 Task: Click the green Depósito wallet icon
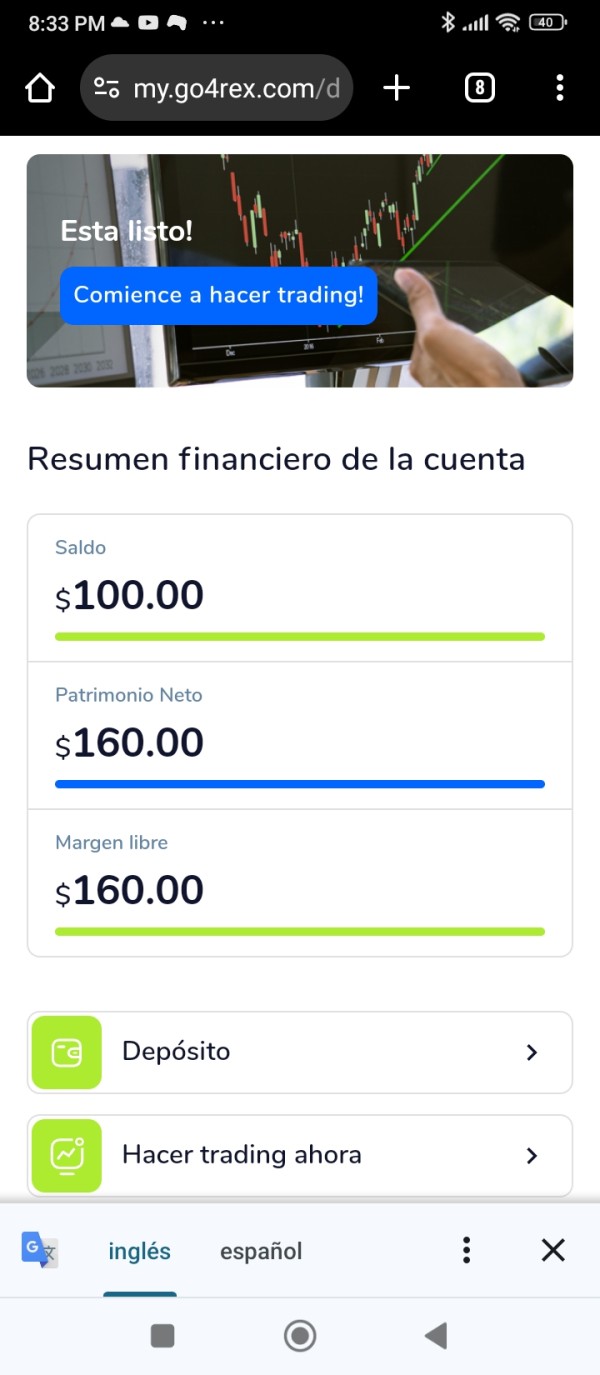(67, 1052)
